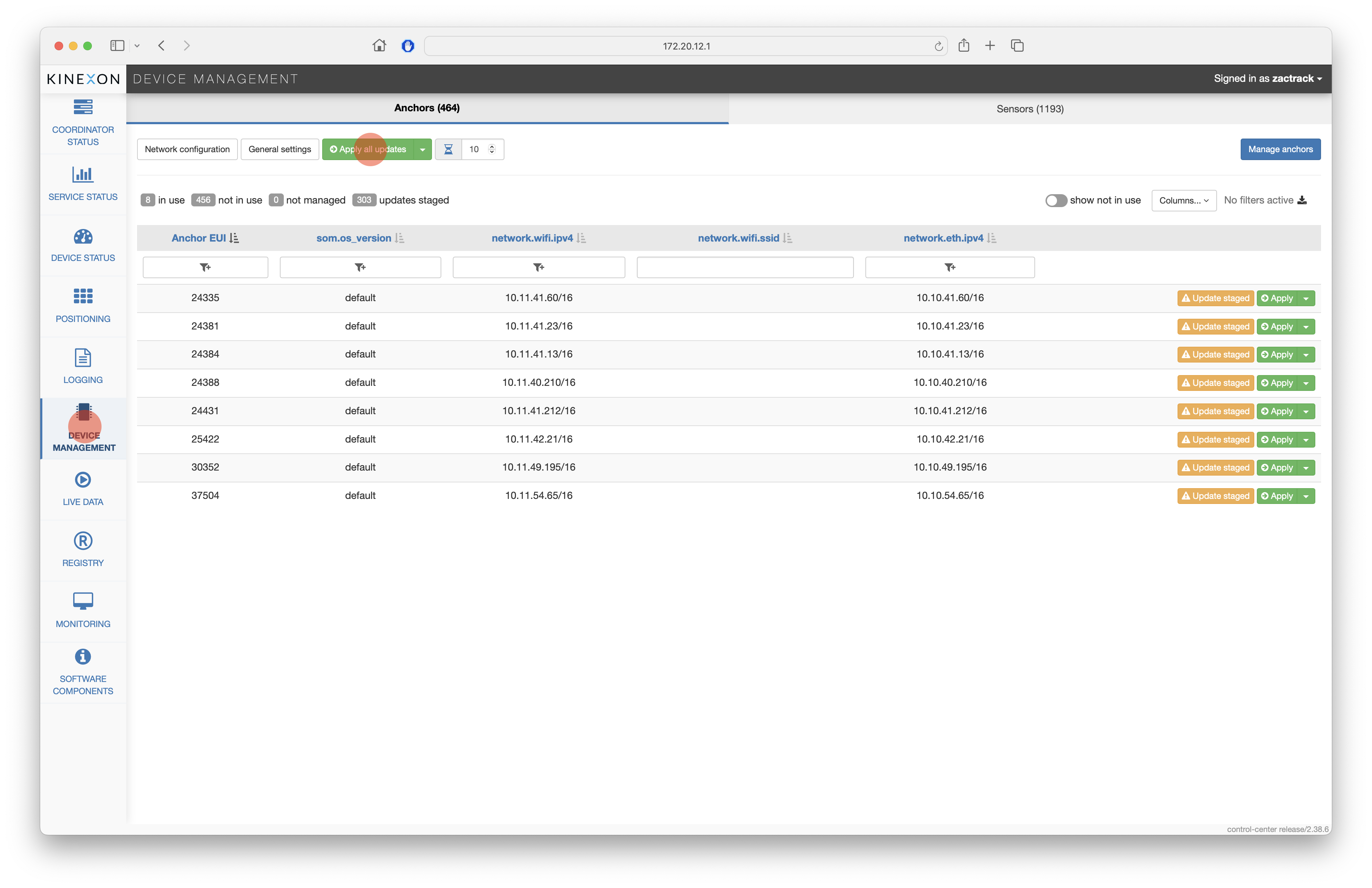Image resolution: width=1372 pixels, height=888 pixels.
Task: Open the Columns... dropdown
Action: pyautogui.click(x=1184, y=201)
